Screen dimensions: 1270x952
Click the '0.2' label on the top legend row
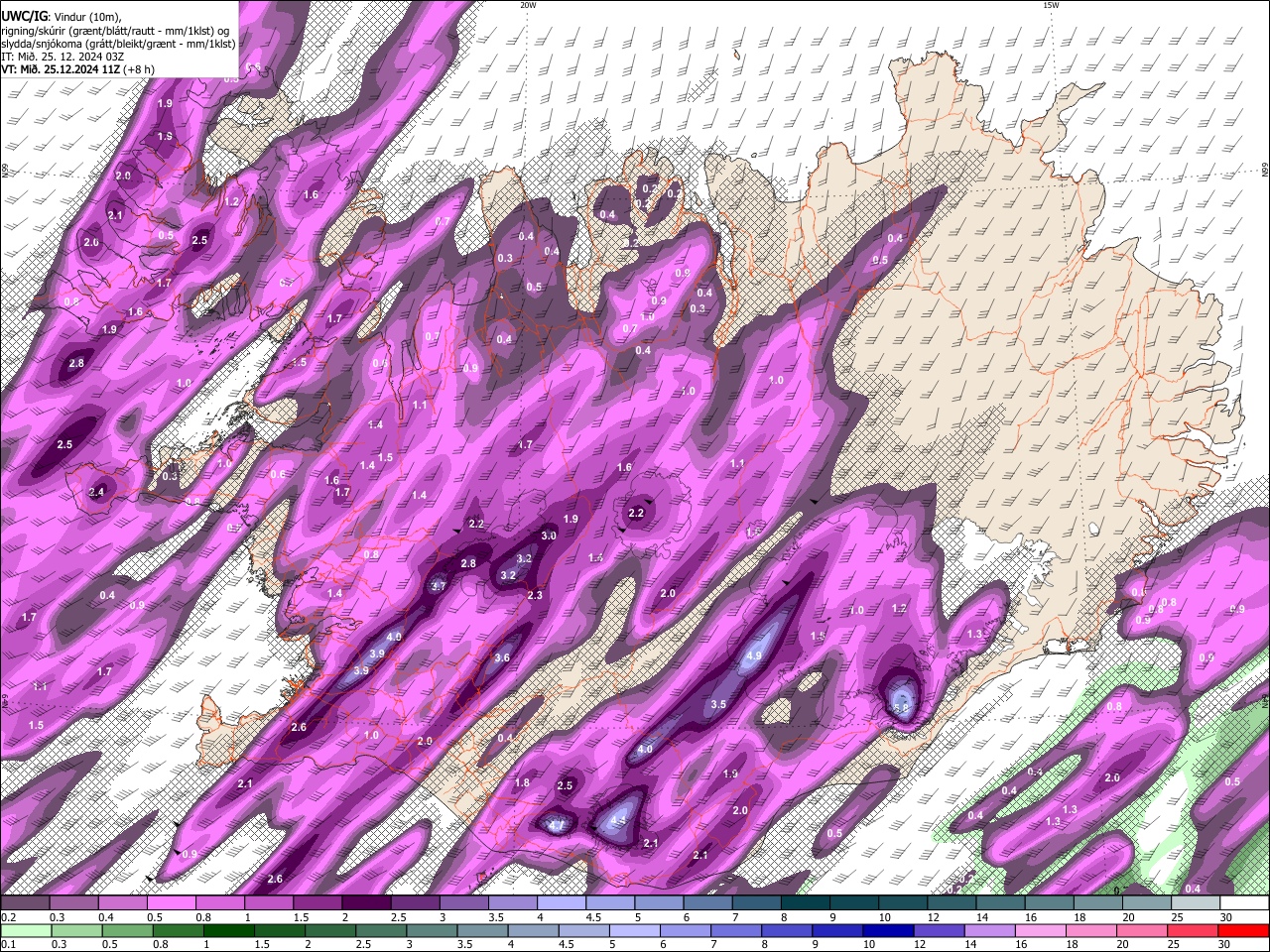7,917
